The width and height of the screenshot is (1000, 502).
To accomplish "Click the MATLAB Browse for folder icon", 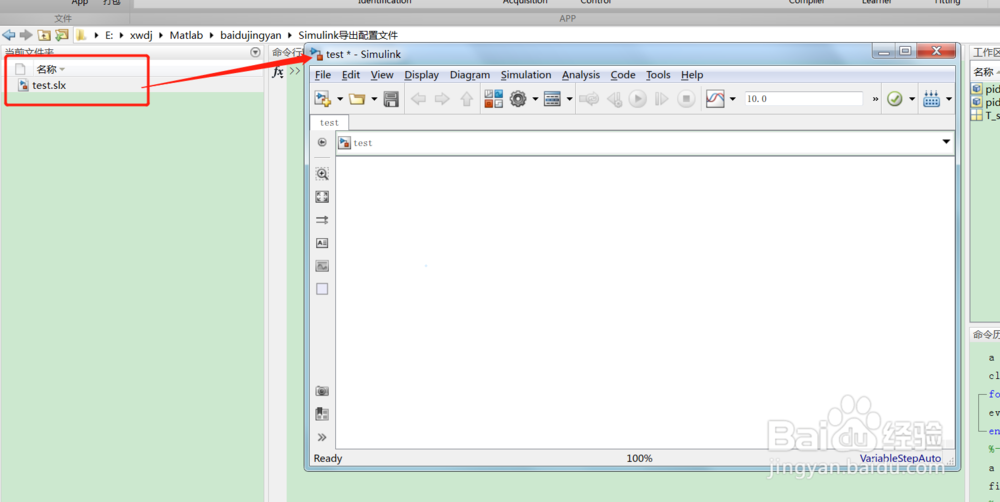I will pos(61,35).
